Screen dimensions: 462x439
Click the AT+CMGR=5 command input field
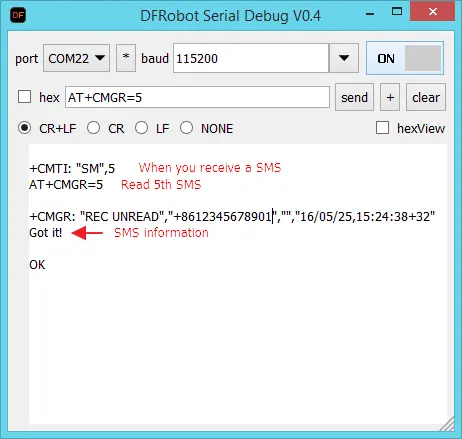197,97
